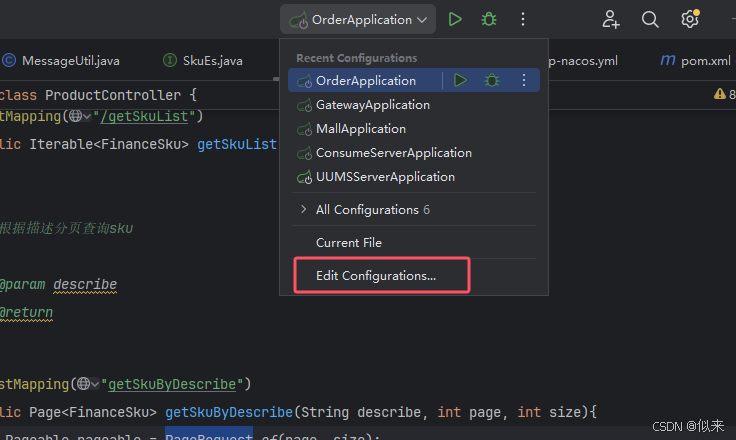Click the getSkuByDescribe method name
The width and height of the screenshot is (736, 440).
(229, 412)
